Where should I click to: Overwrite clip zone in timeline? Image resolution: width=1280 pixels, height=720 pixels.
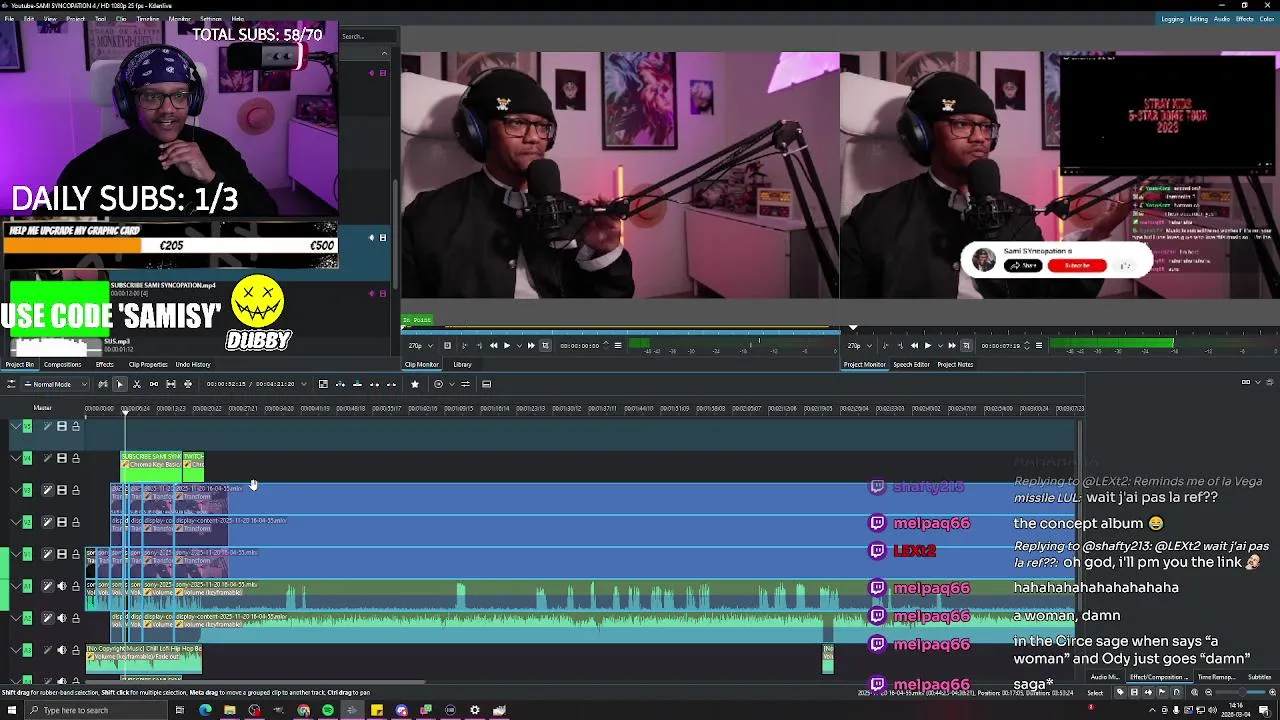tap(357, 384)
